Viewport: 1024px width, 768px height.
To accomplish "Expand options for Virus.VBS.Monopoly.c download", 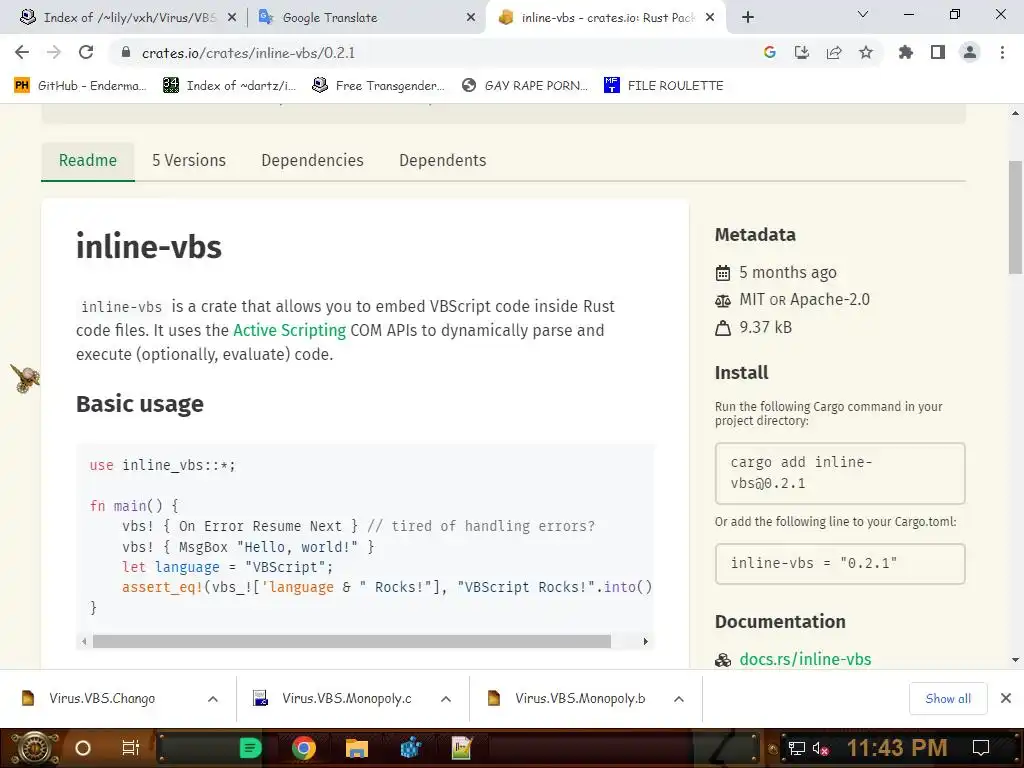I will coord(445,699).
